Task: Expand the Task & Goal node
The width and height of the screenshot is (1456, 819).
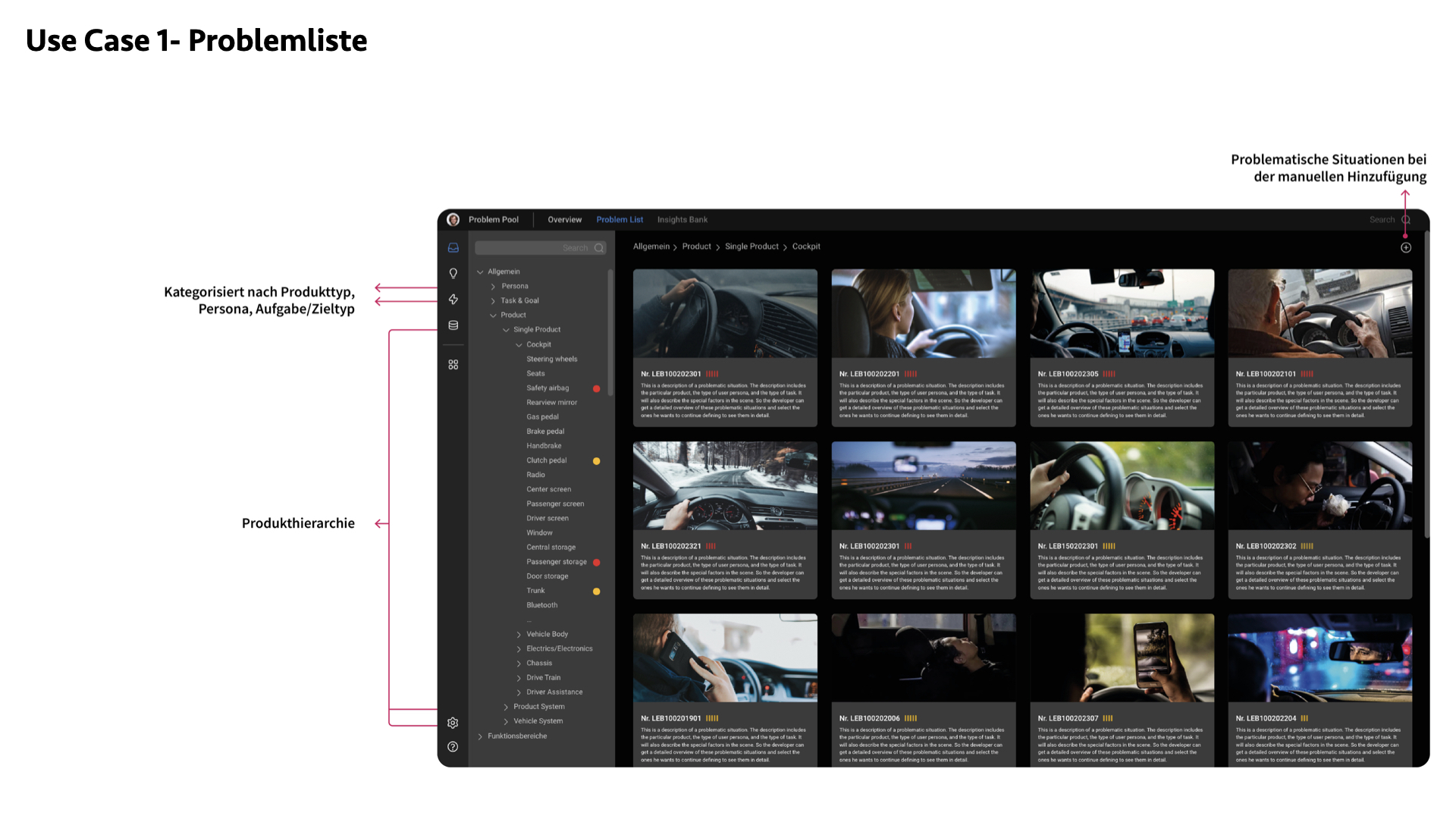Action: pos(493,301)
